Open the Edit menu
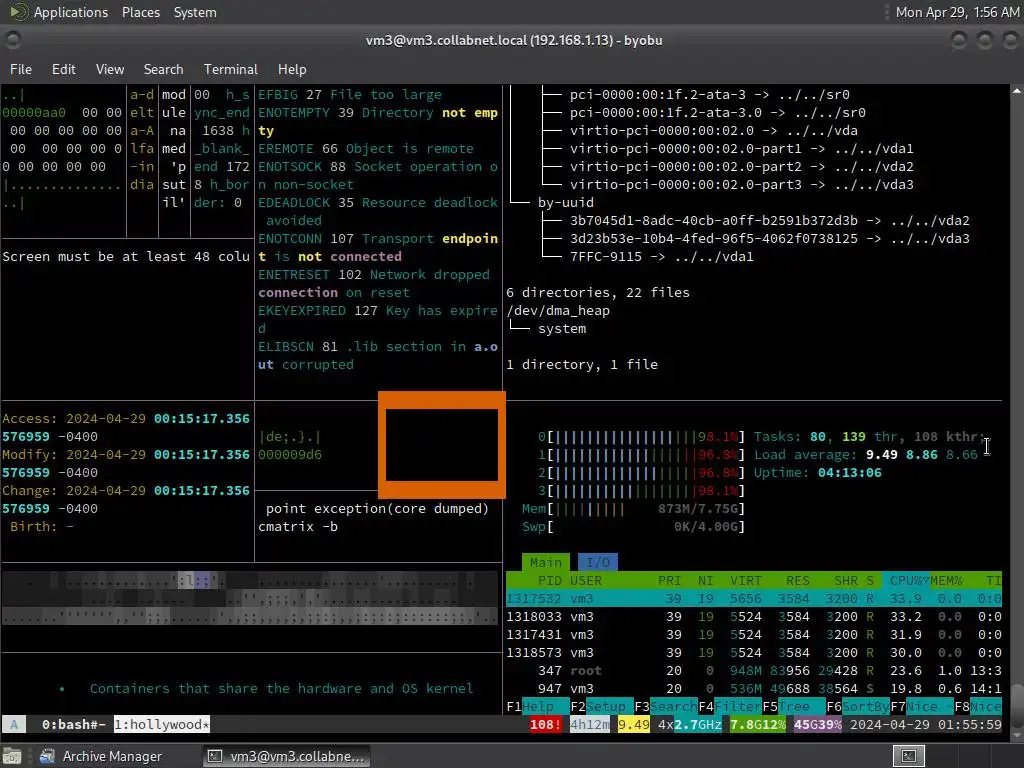1024x768 pixels. (63, 69)
